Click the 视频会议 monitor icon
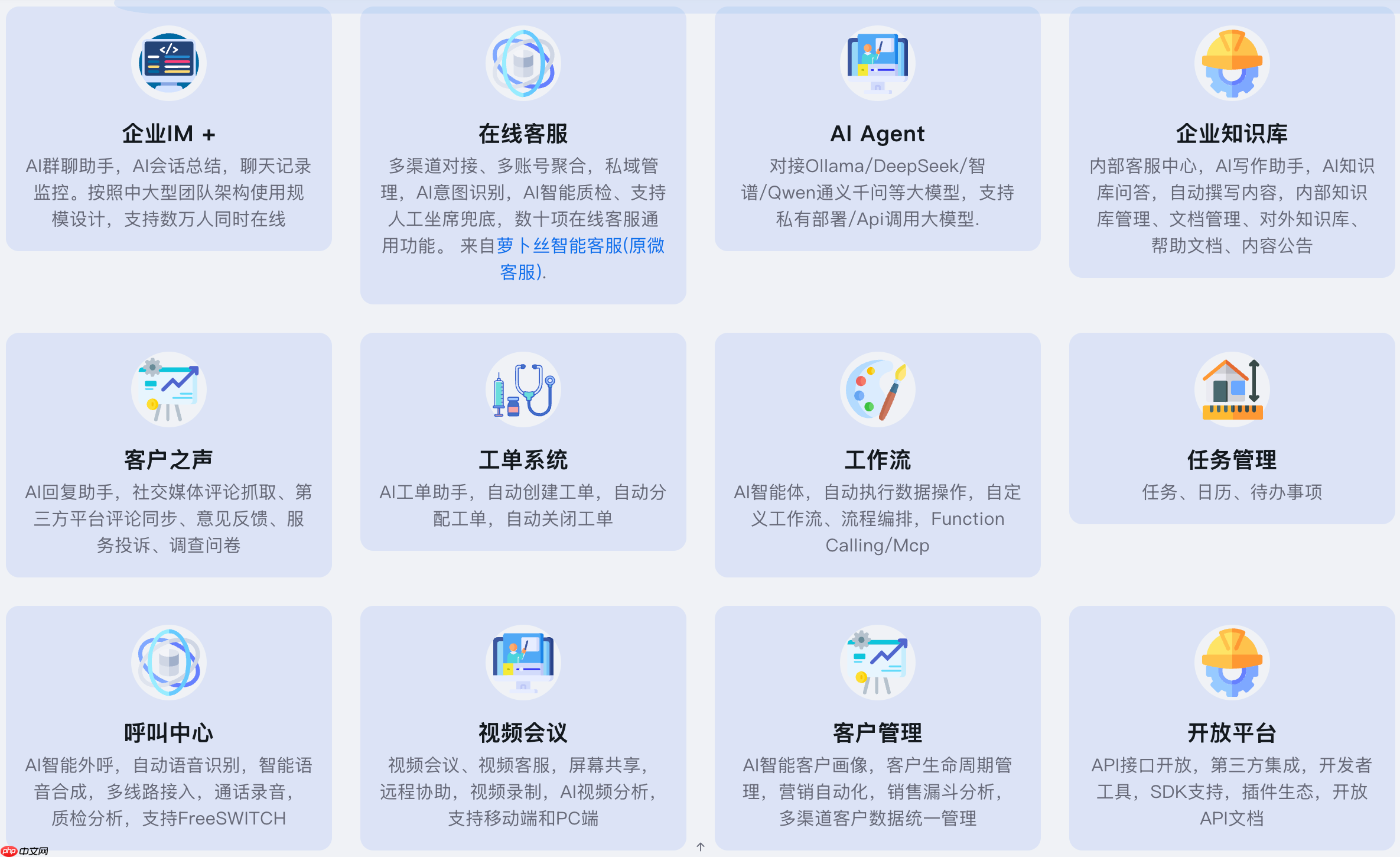Viewport: 1400px width, 857px height. 522,662
